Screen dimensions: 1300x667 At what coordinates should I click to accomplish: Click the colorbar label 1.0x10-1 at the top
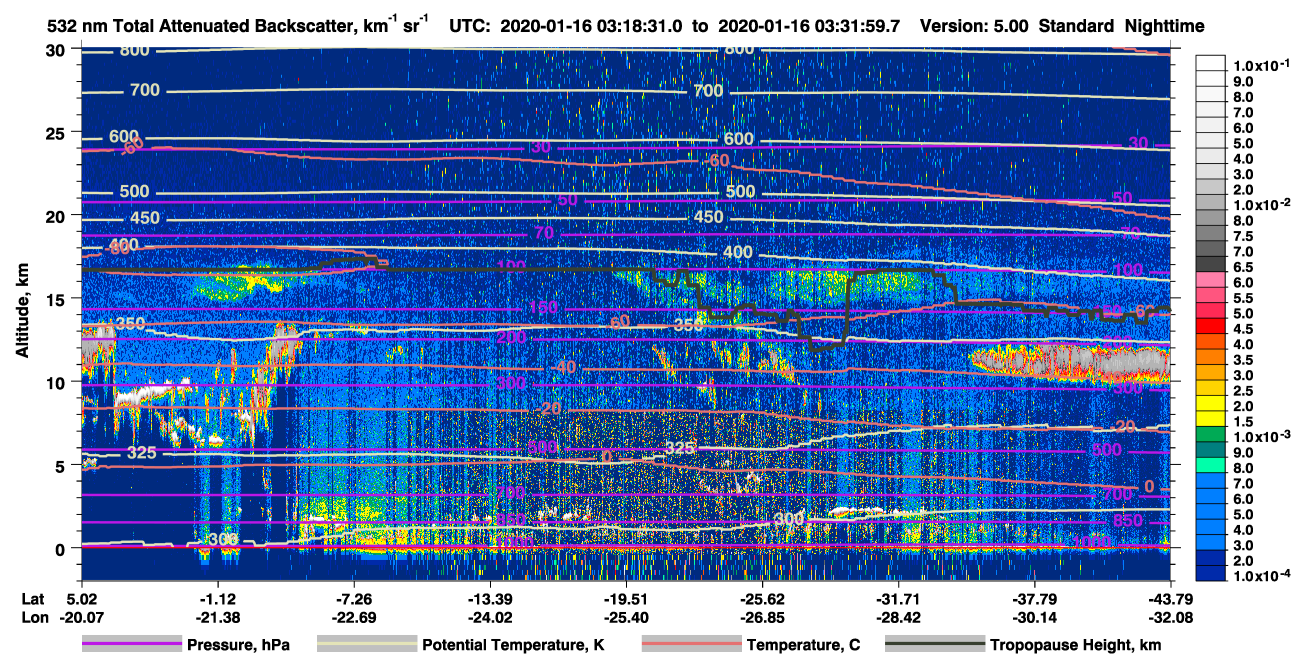pyautogui.click(x=1263, y=65)
